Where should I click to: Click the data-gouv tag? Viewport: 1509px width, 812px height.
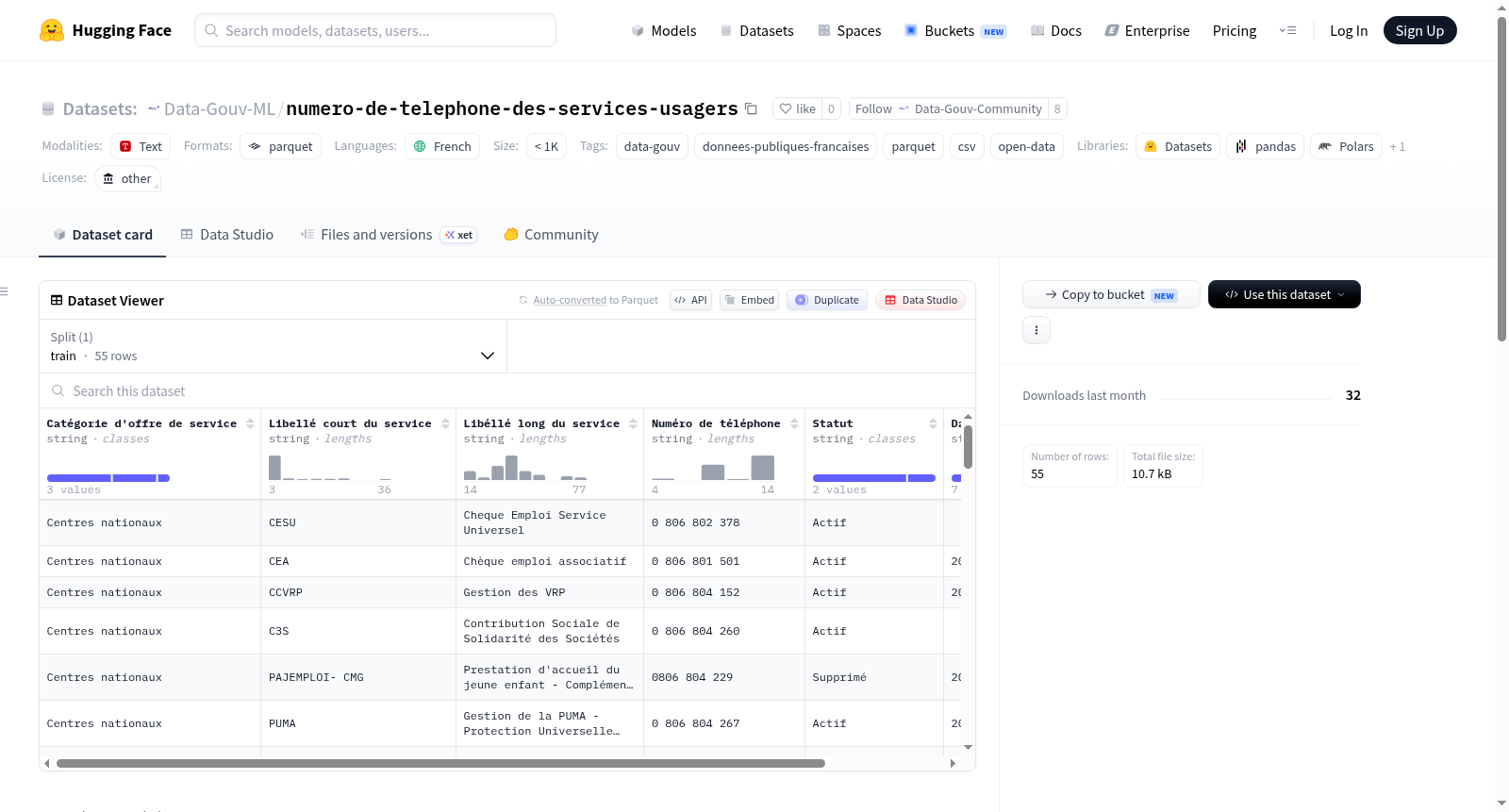tap(652, 146)
